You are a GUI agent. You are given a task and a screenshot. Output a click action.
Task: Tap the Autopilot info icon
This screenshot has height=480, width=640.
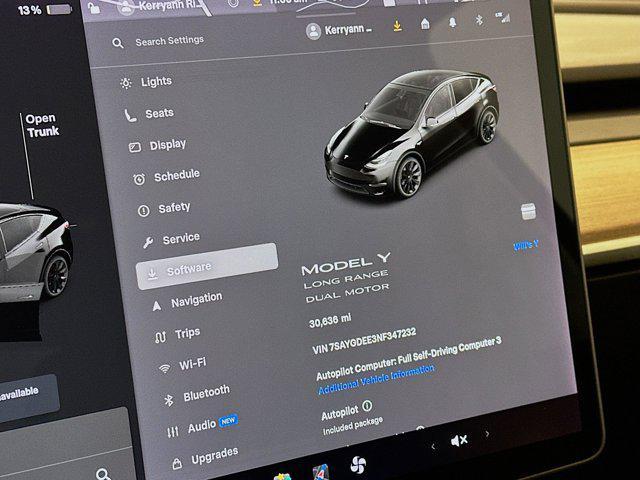pyautogui.click(x=367, y=406)
